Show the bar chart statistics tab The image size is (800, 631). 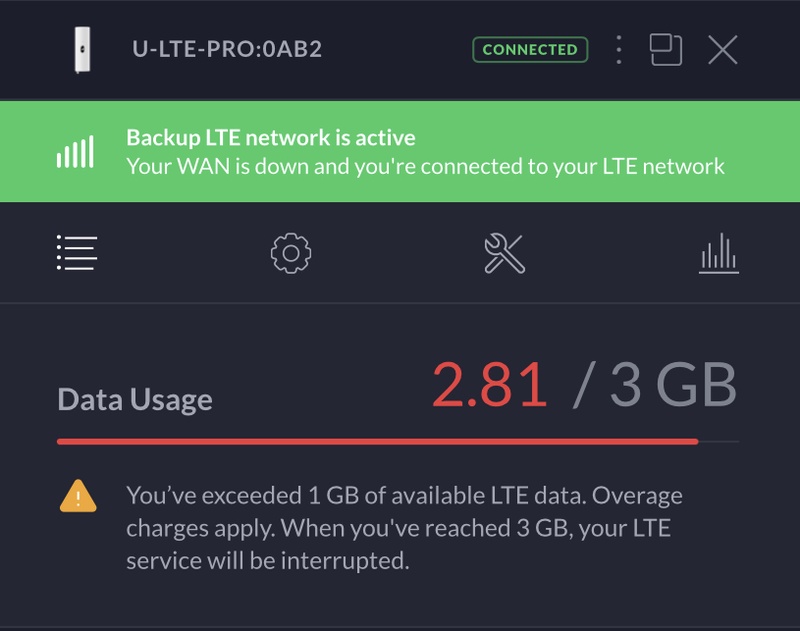718,254
